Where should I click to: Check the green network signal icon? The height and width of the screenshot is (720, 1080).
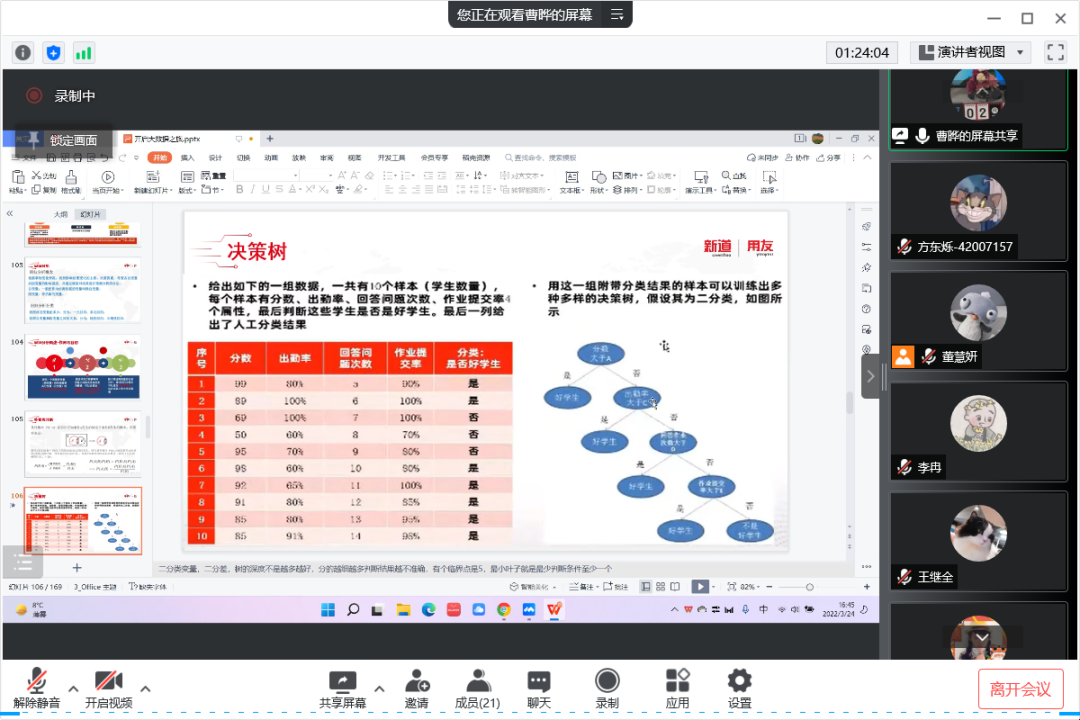tap(84, 52)
